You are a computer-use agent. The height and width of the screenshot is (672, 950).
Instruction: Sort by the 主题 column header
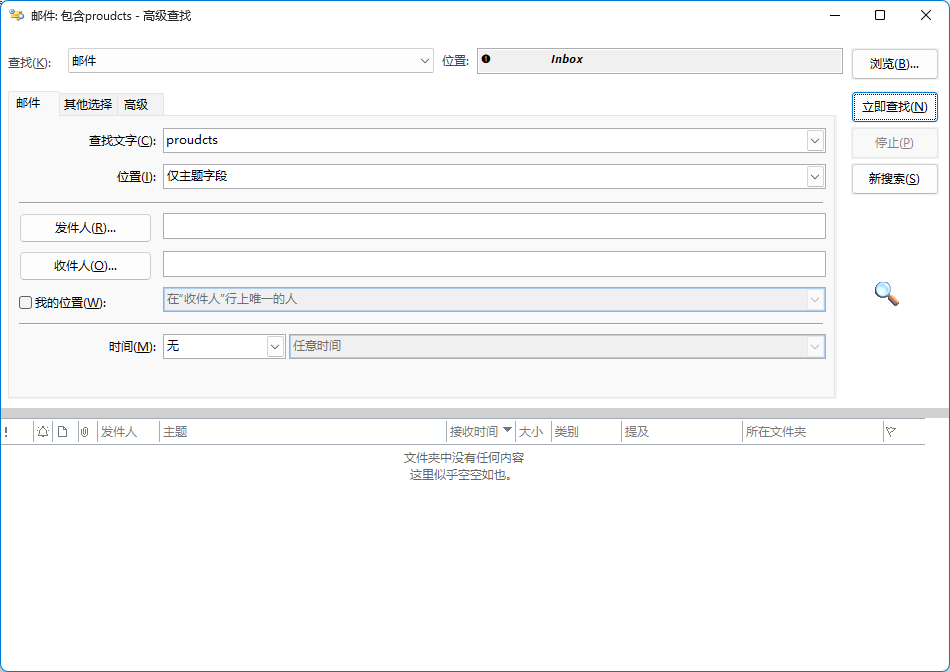(302, 432)
